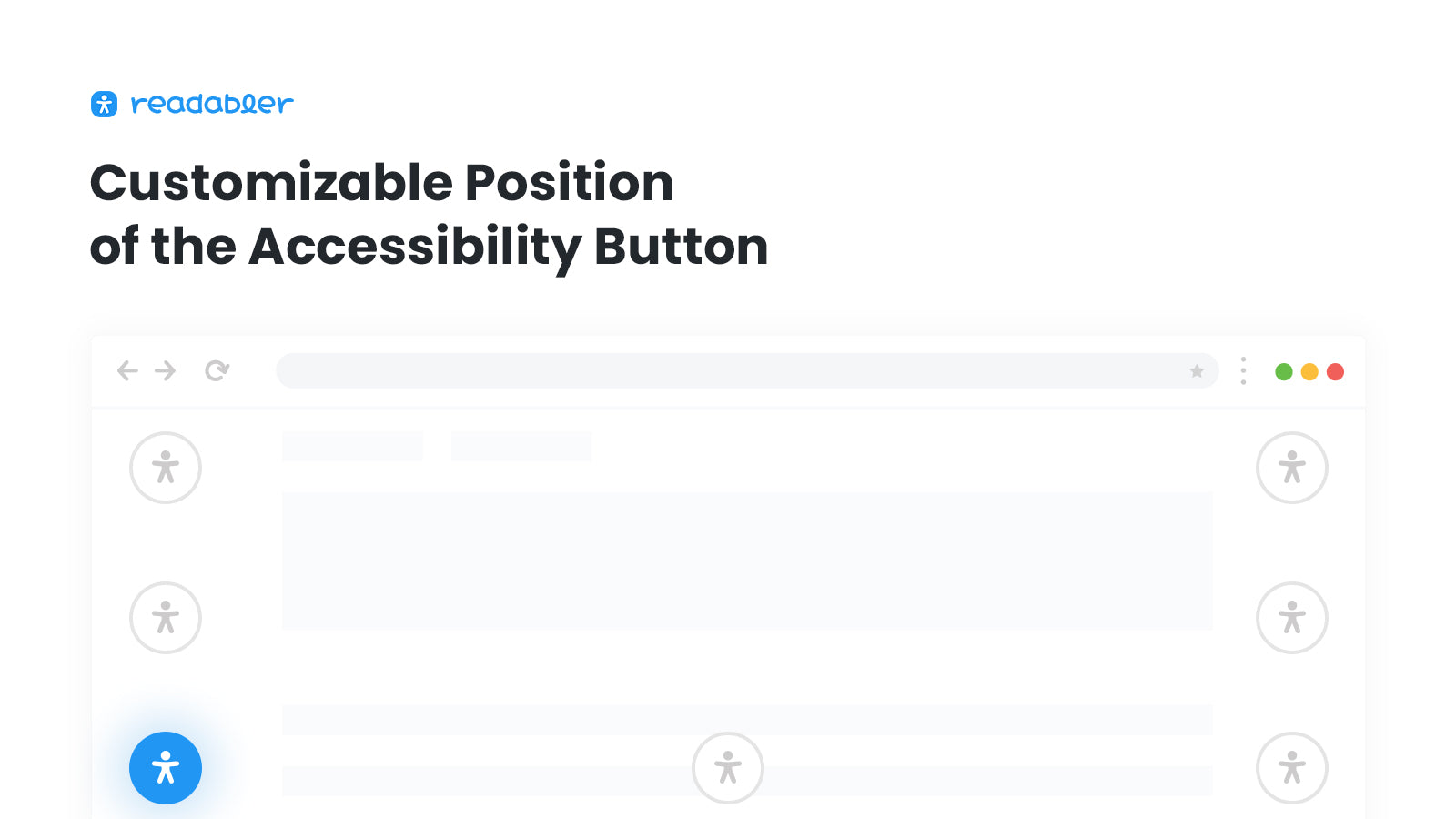Select the middle-left accessibility button position
The image size is (1456, 819).
click(166, 618)
